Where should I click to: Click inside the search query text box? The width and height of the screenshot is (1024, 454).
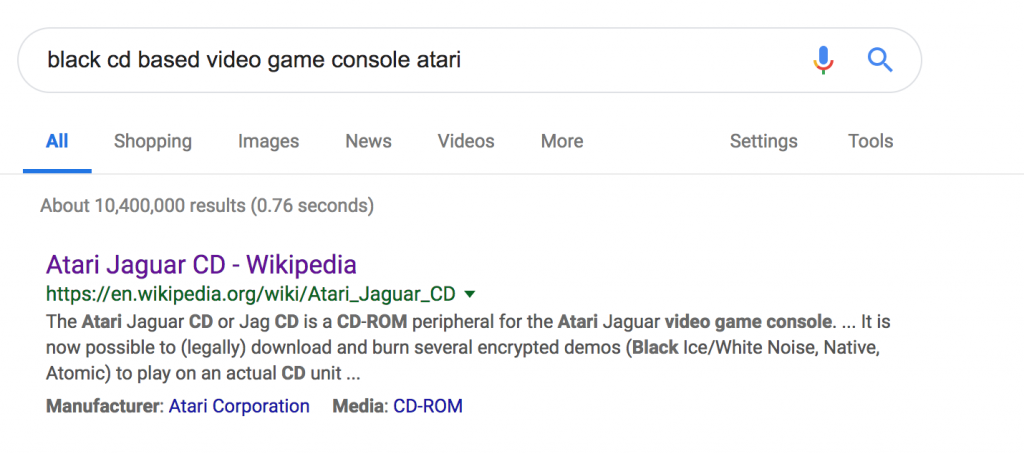tap(400, 60)
